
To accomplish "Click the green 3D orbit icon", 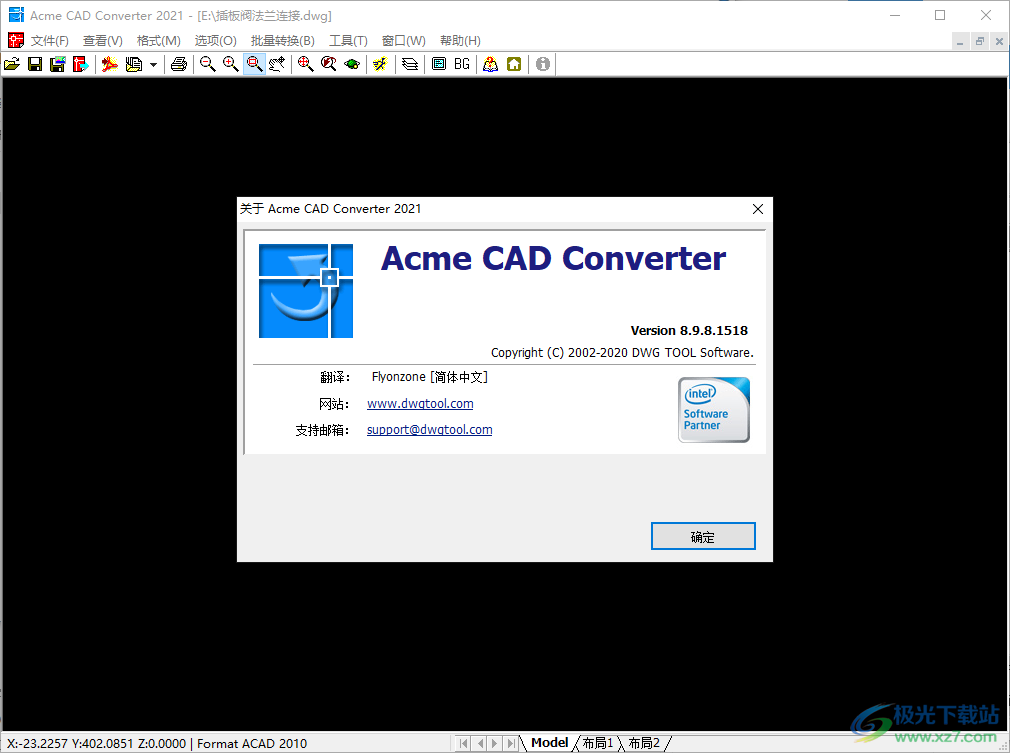I will (352, 64).
